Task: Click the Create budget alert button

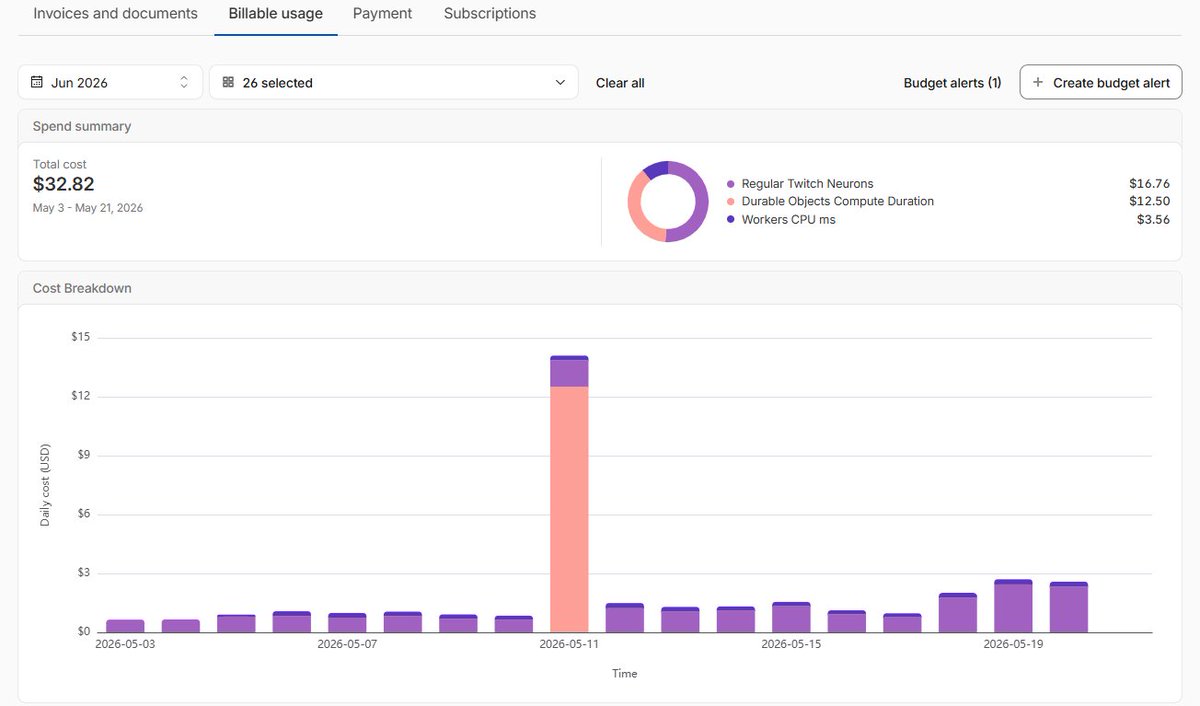Action: [x=1101, y=83]
